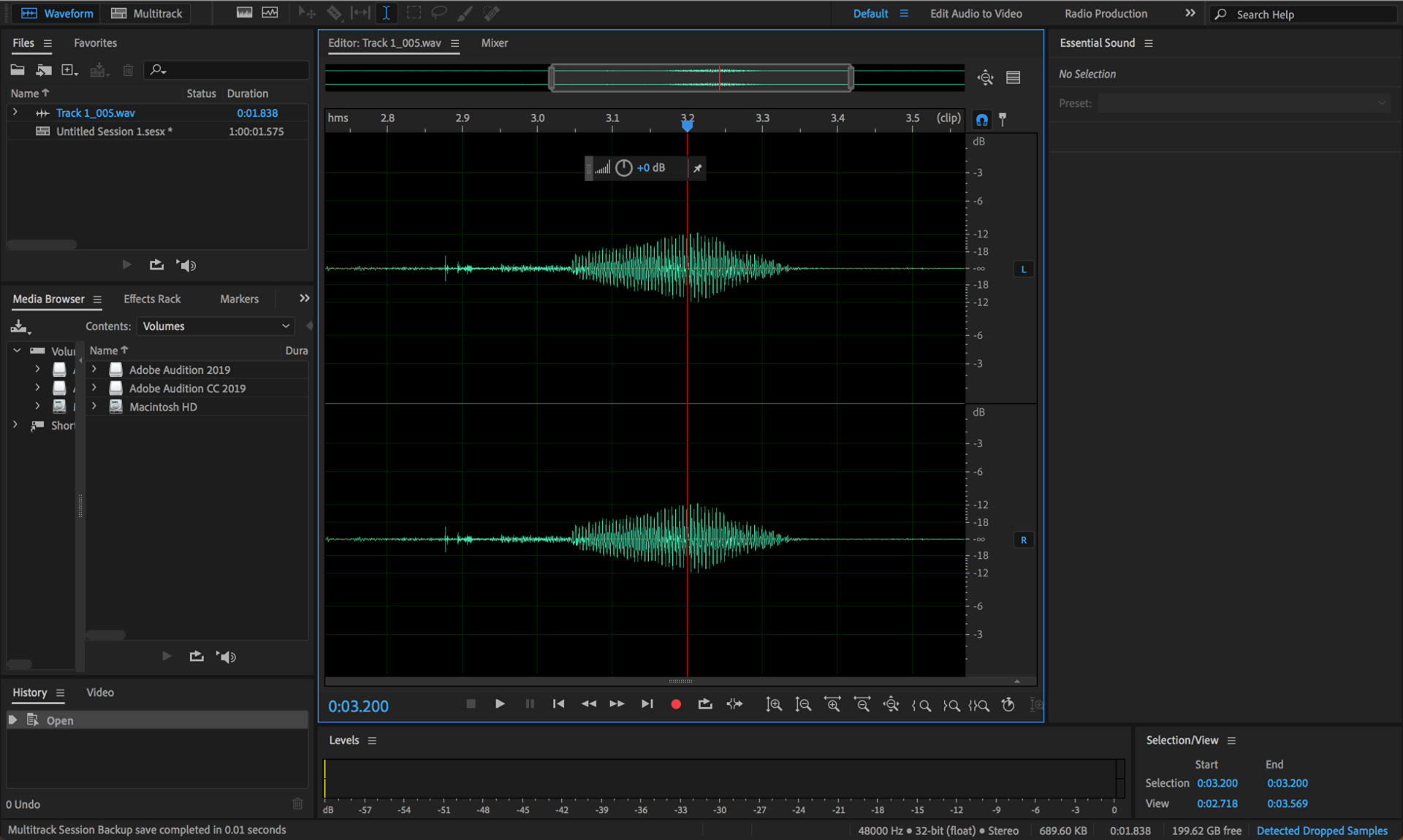Open the Mixer tab
Viewport: 1403px width, 840px height.
coord(494,43)
